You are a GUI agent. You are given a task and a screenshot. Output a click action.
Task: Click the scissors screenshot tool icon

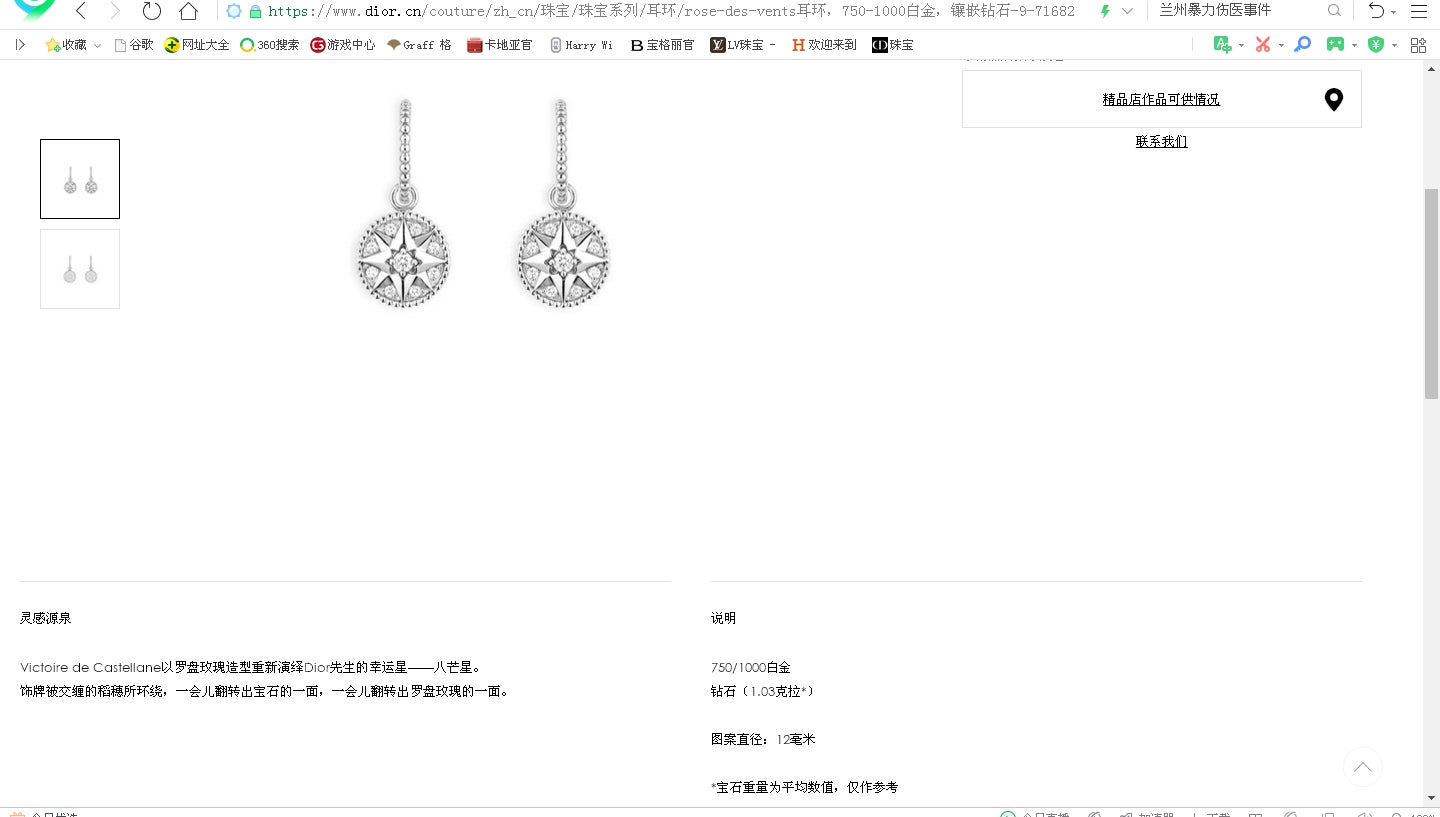tap(1263, 44)
